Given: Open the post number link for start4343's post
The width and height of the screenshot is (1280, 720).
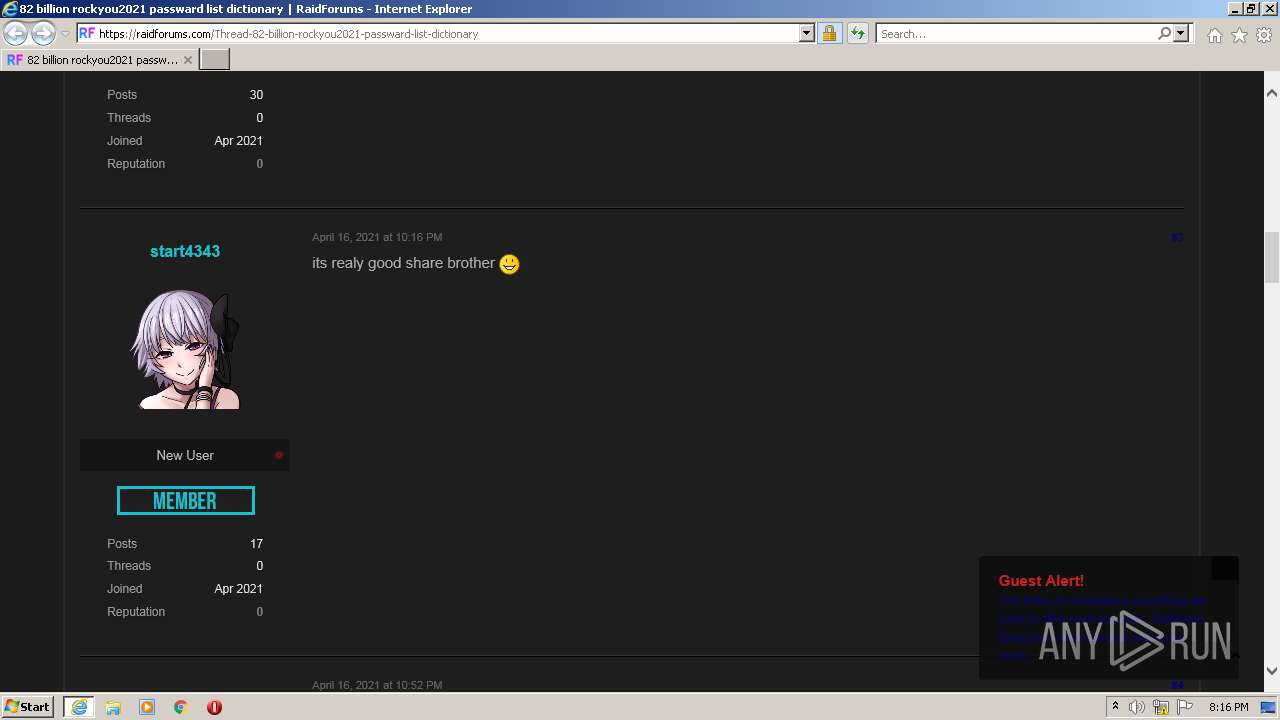Looking at the screenshot, I should (x=1177, y=237).
